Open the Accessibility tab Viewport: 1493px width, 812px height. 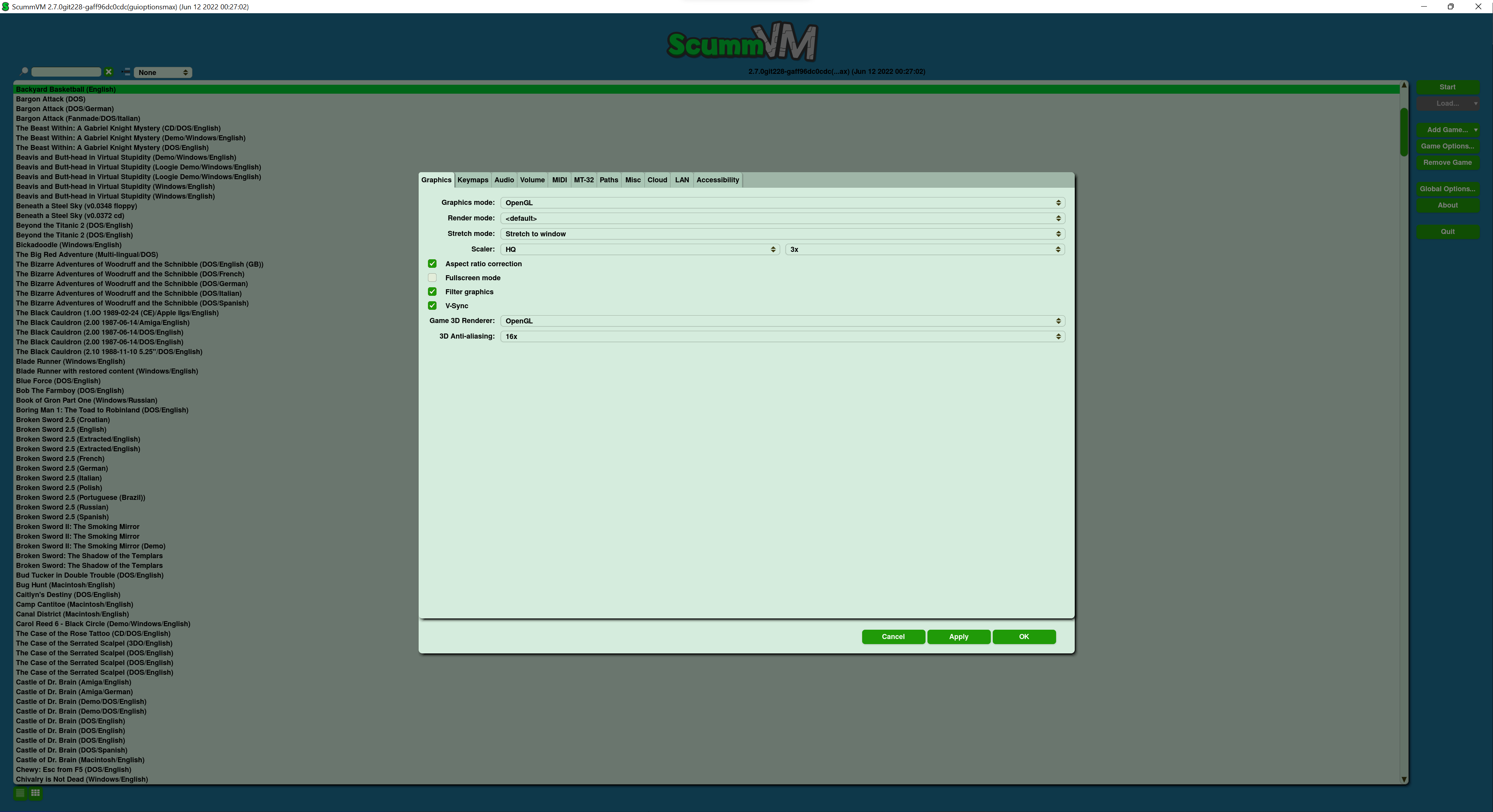tap(718, 180)
